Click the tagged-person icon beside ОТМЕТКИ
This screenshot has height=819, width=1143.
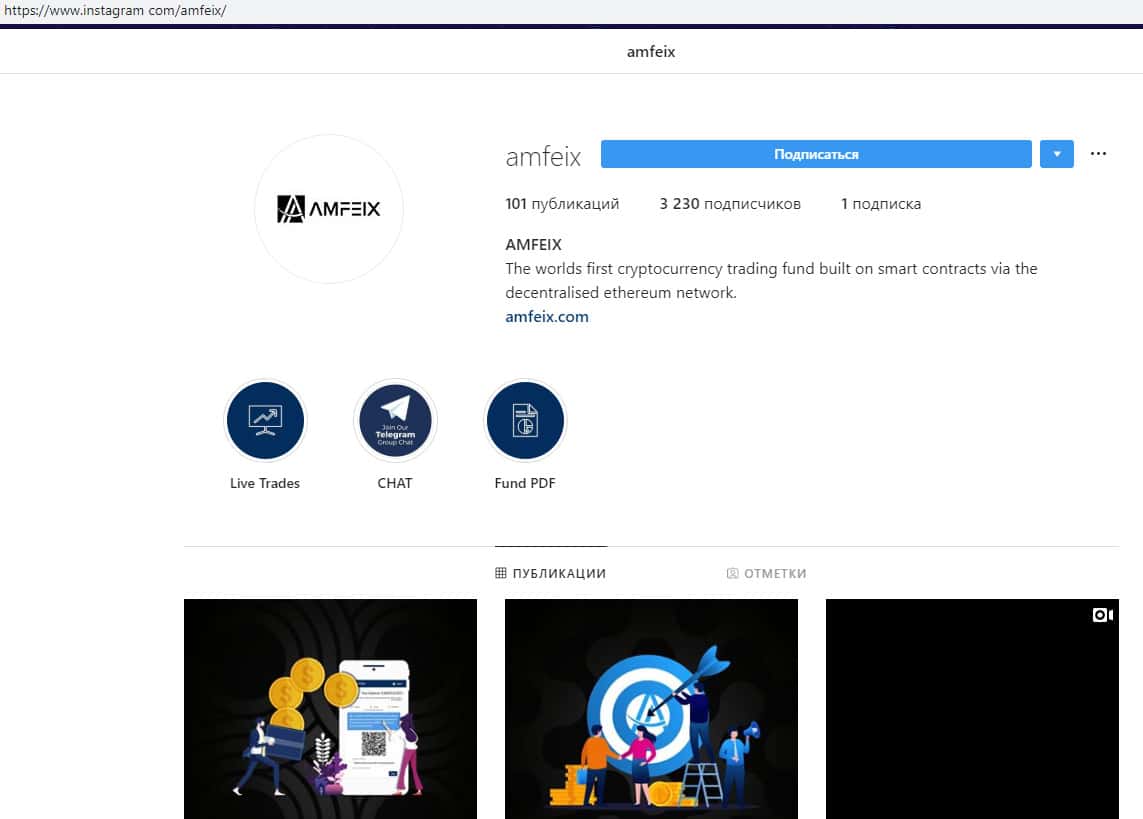coord(732,574)
